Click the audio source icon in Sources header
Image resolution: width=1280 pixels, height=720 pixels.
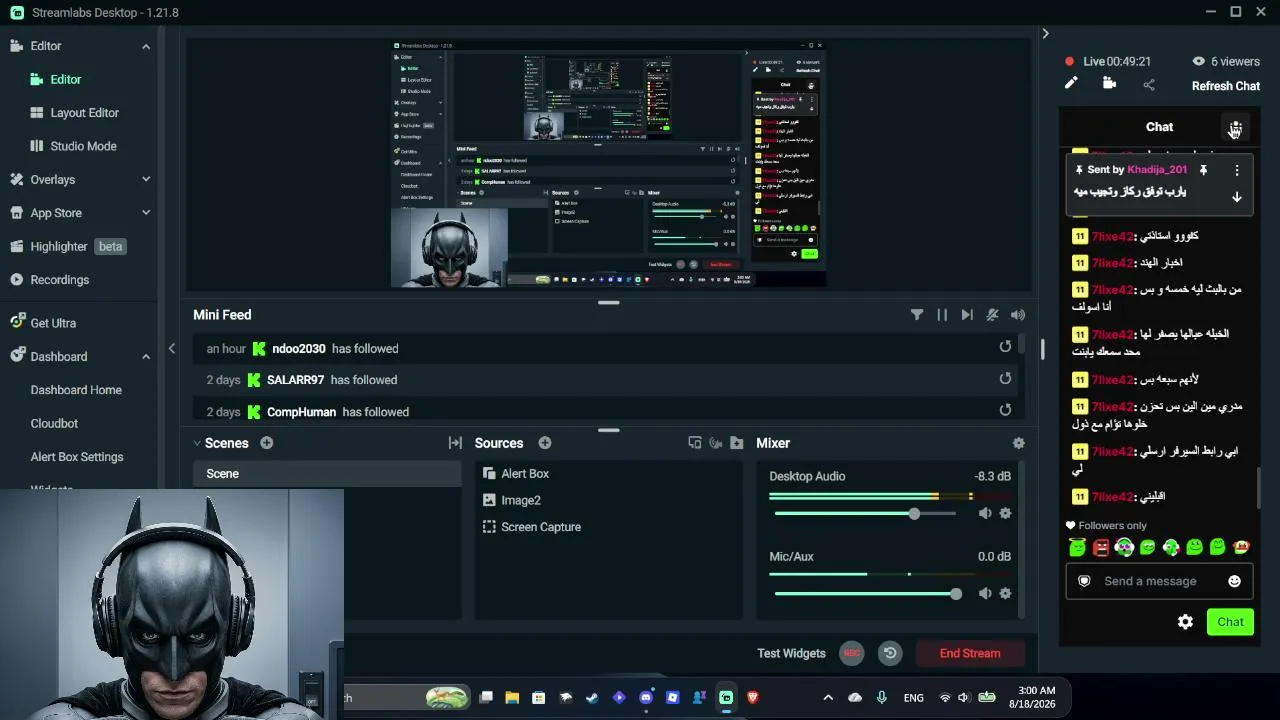(716, 443)
